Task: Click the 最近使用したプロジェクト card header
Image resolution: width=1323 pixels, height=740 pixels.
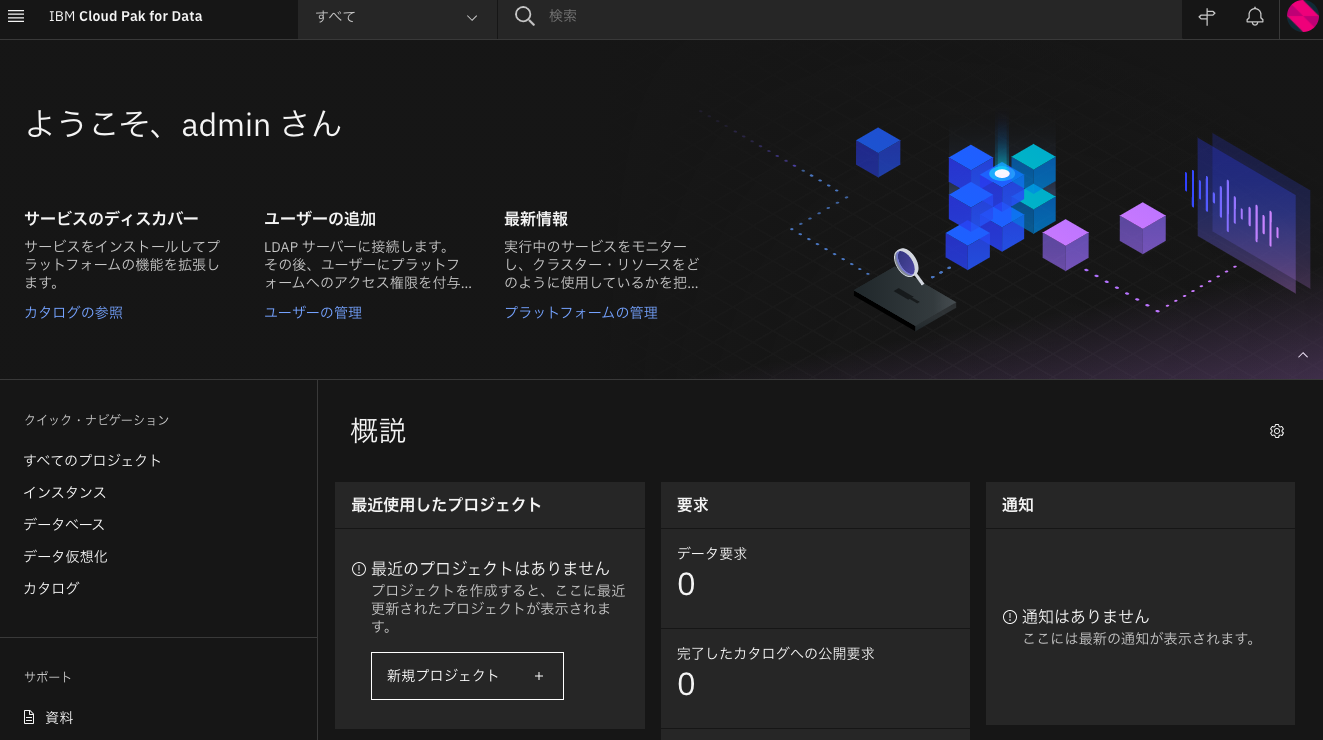Action: click(x=490, y=505)
